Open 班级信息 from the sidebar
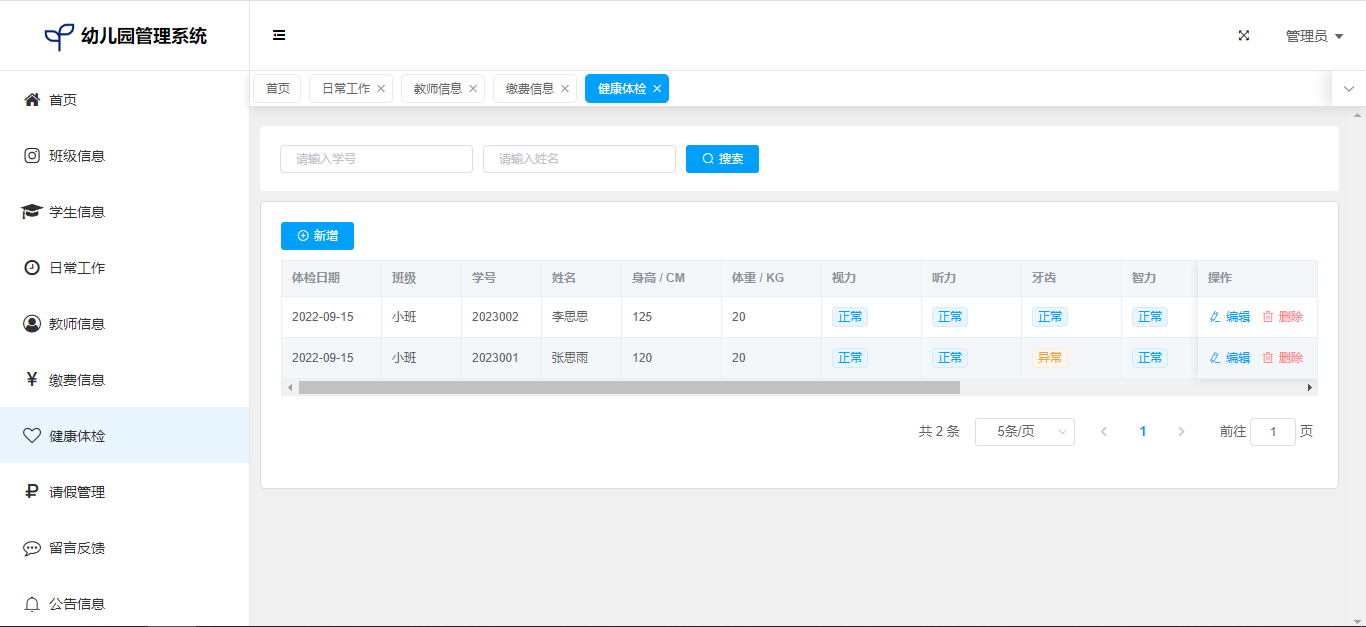 [76, 156]
